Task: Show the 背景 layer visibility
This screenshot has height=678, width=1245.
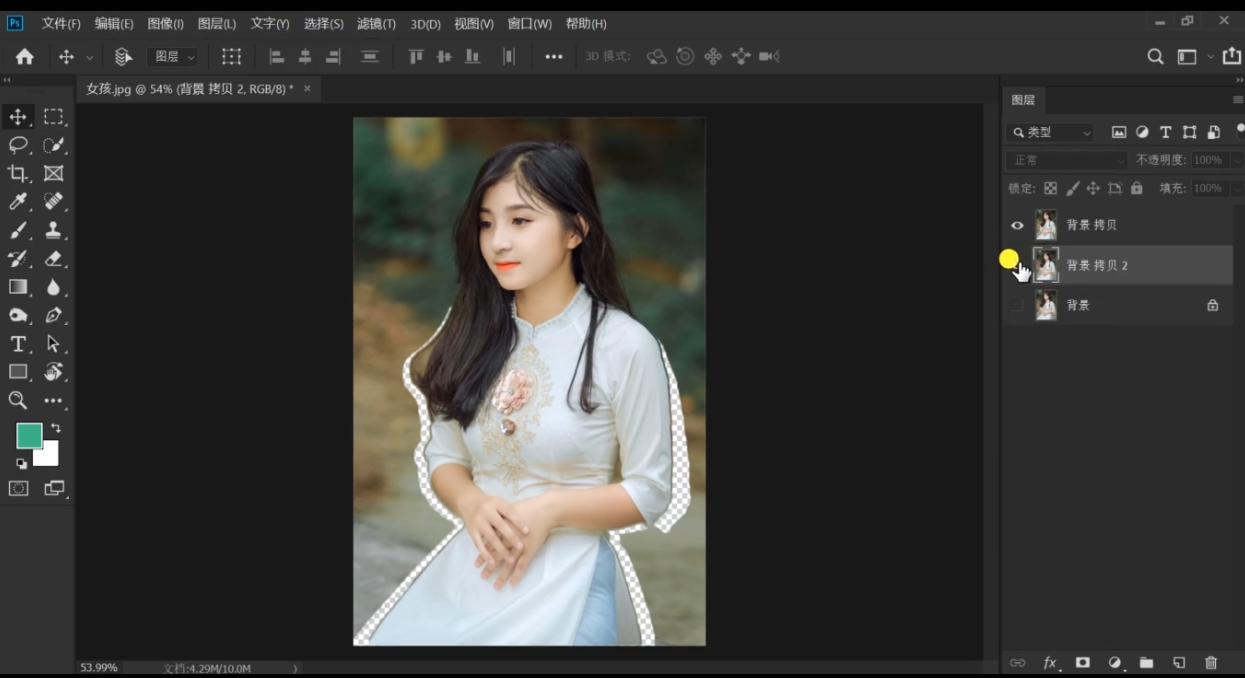Action: pyautogui.click(x=1017, y=305)
